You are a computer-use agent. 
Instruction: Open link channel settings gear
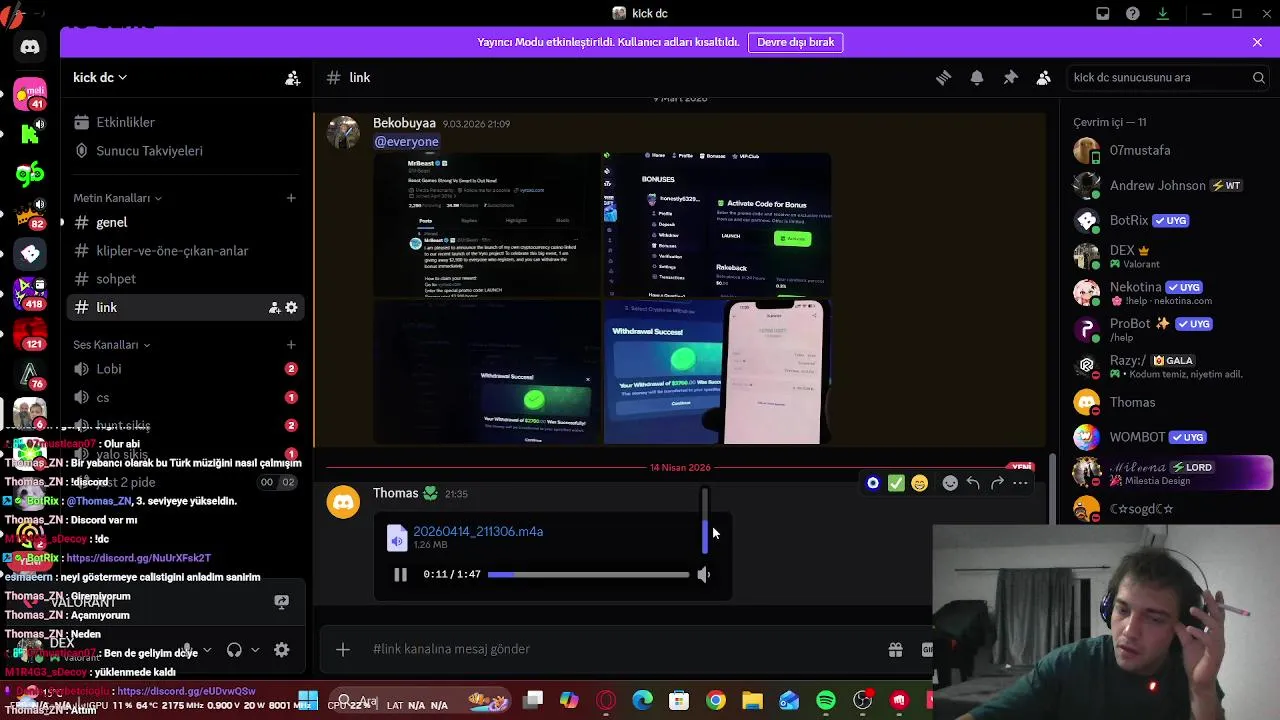coord(291,308)
